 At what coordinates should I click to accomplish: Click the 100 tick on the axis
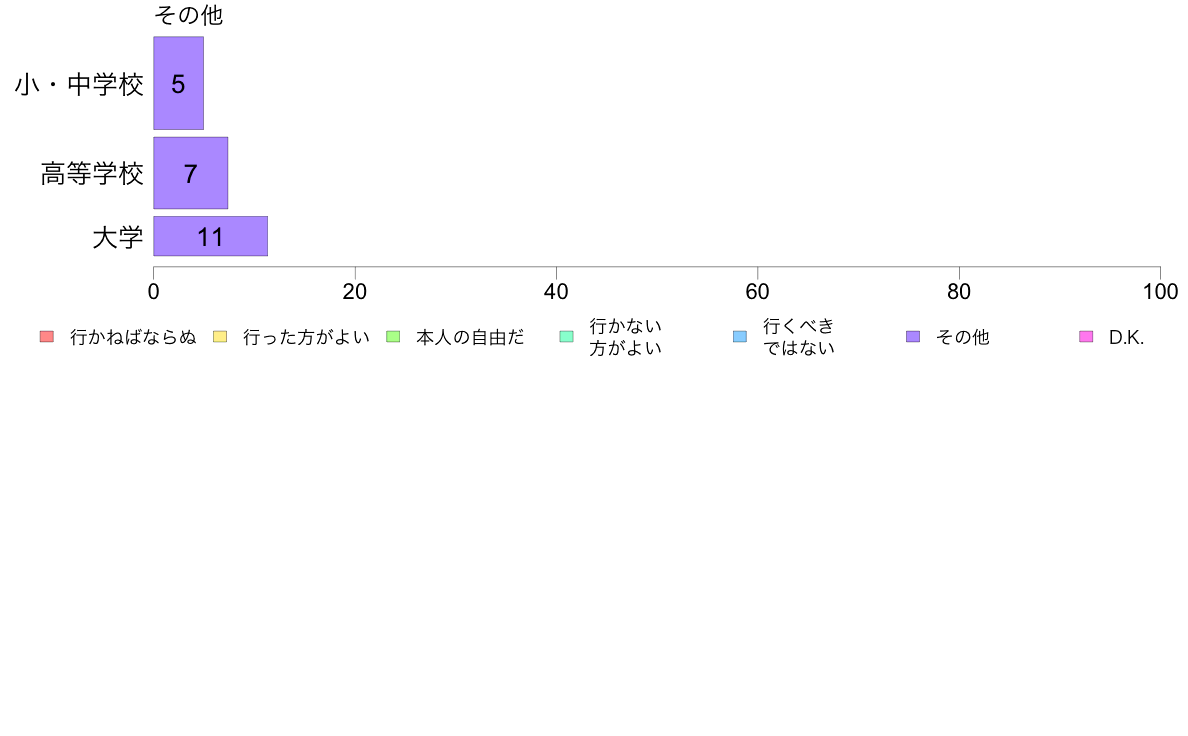(x=1160, y=292)
